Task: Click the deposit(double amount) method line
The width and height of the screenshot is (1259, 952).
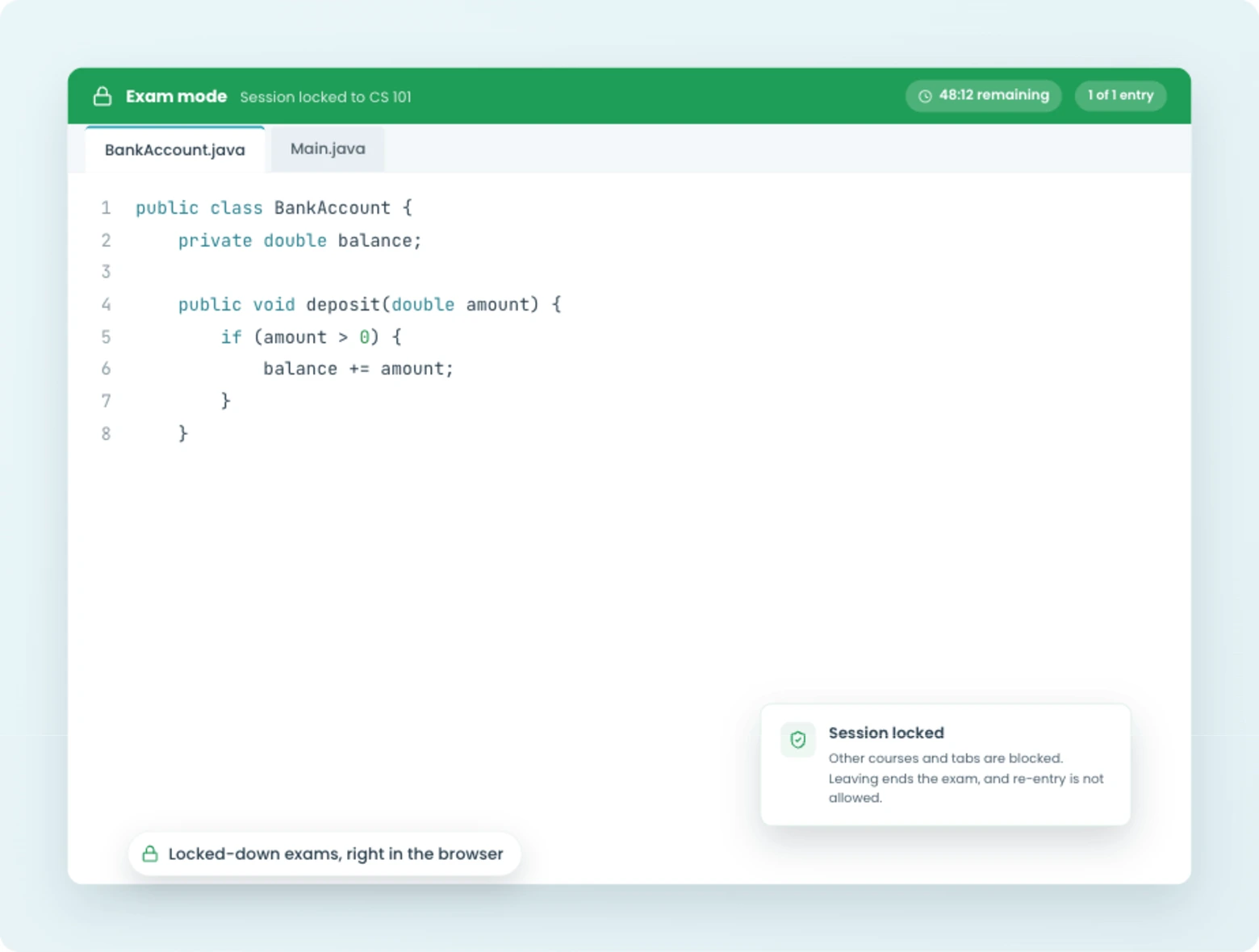Action: (370, 305)
